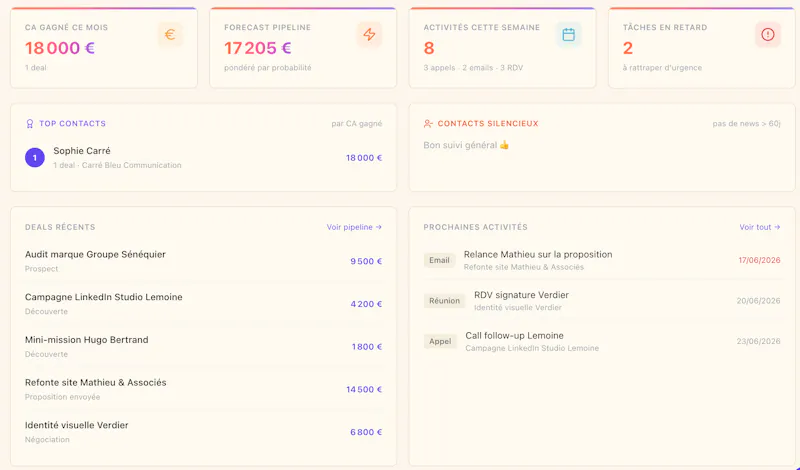Image resolution: width=800 pixels, height=470 pixels.
Task: Click the 4 200 € deal amount
Action: (366, 304)
